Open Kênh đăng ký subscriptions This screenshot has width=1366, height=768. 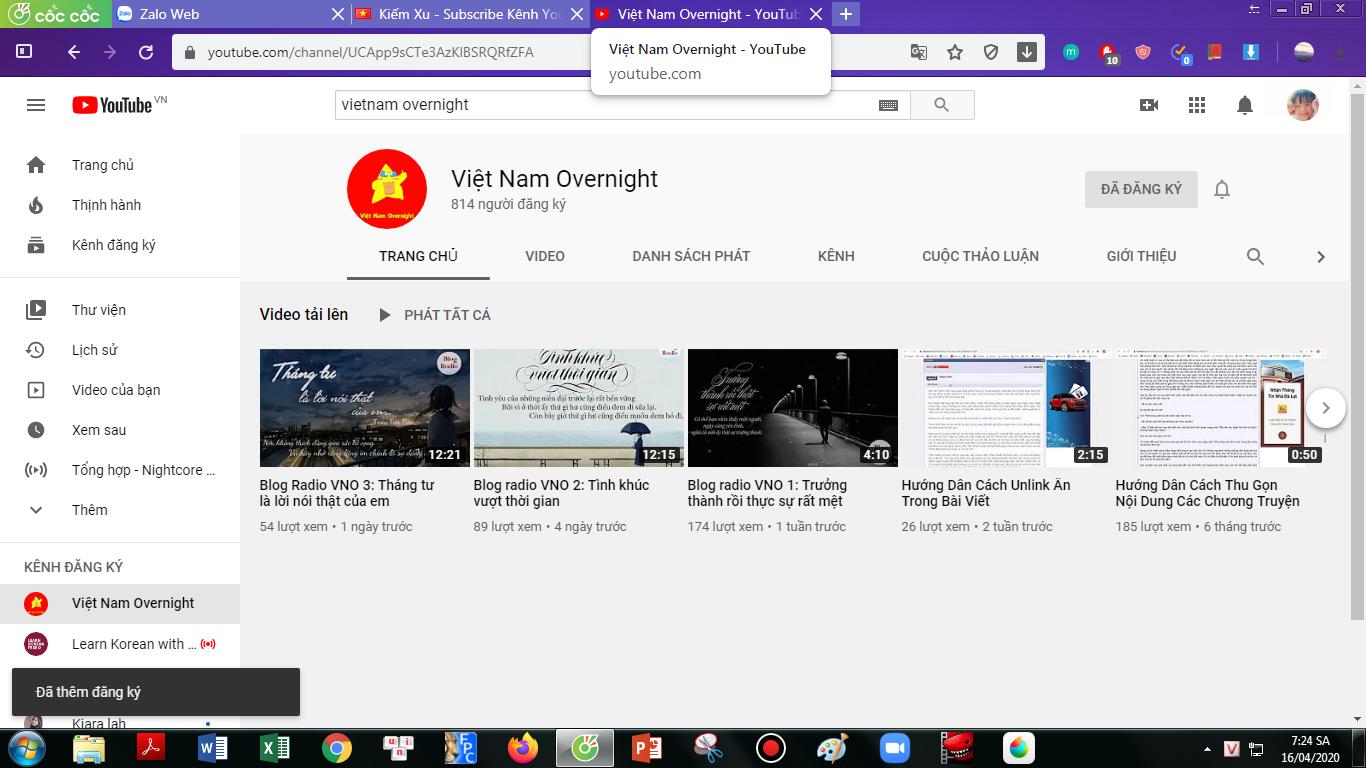[x=120, y=245]
